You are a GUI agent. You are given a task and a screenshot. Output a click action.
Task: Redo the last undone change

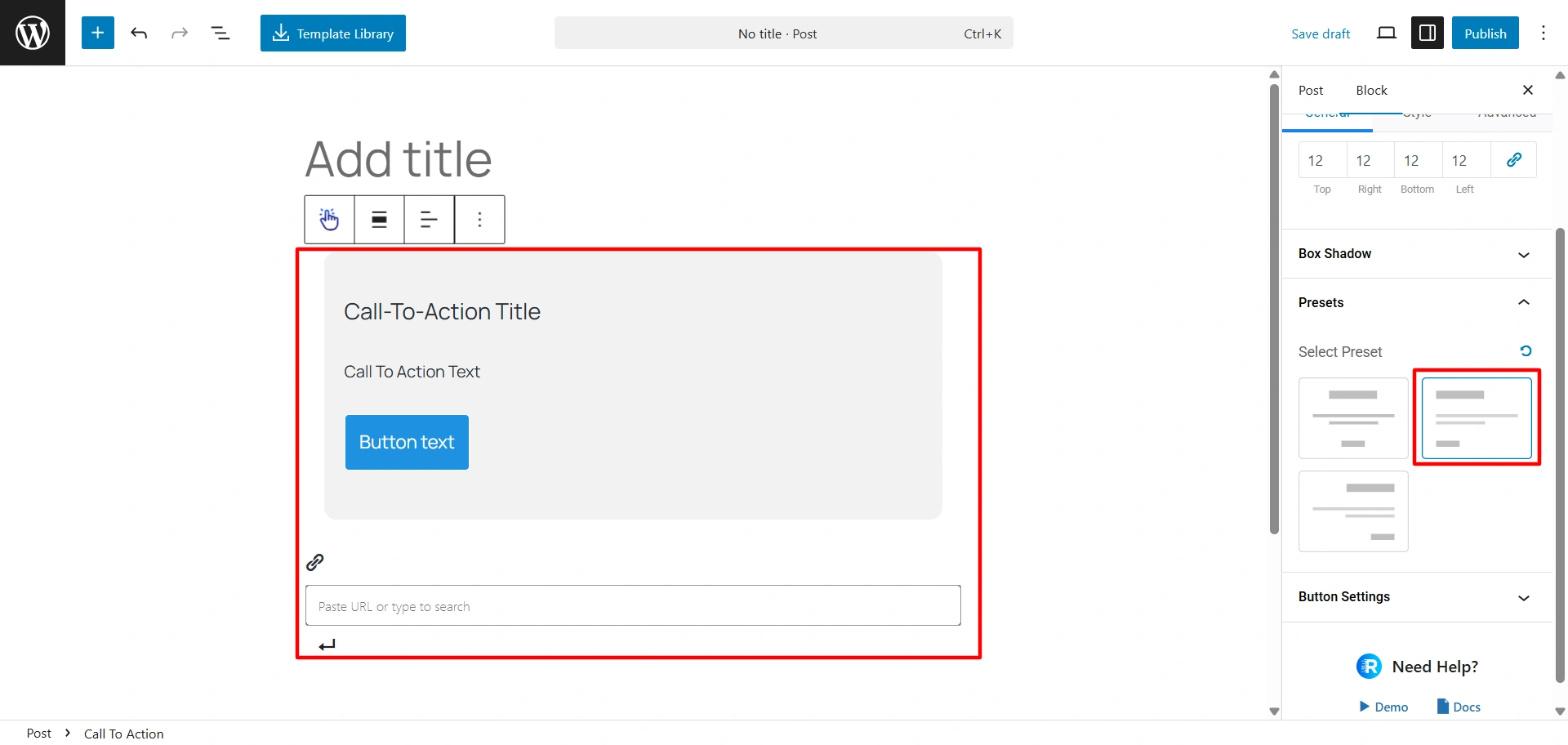[180, 33]
